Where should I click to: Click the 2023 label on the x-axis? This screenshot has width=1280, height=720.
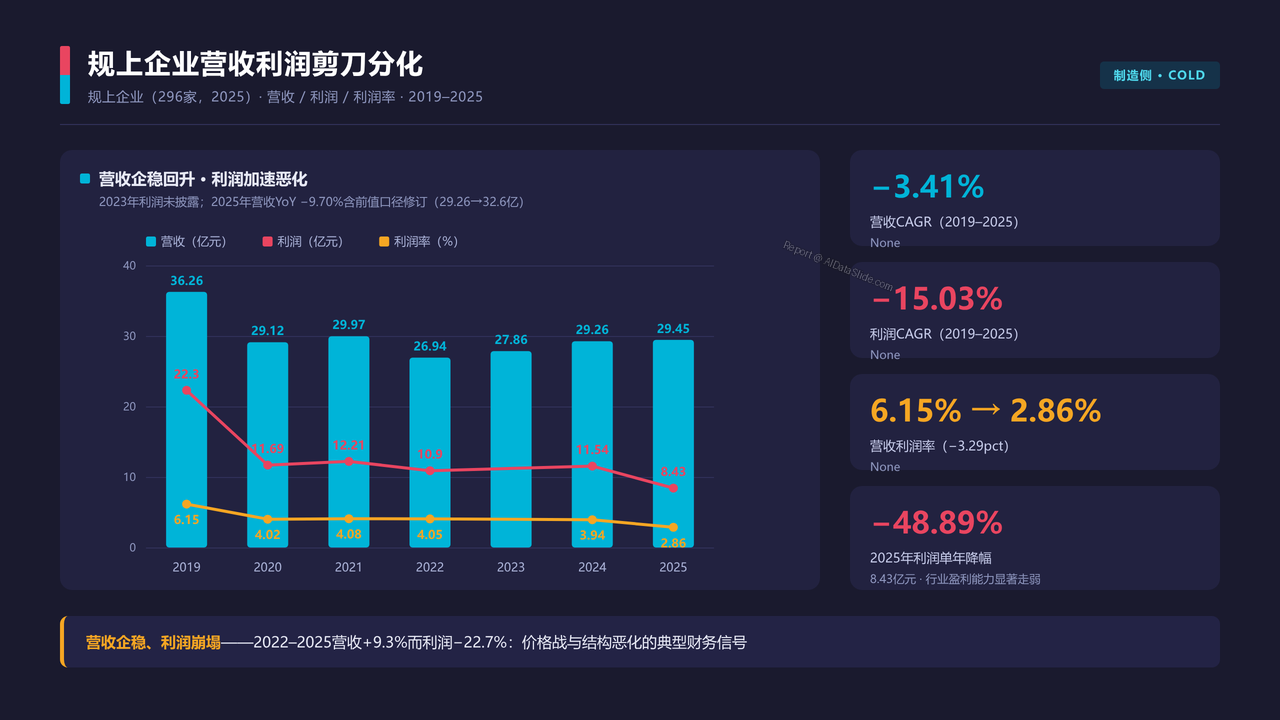pyautogui.click(x=511, y=567)
